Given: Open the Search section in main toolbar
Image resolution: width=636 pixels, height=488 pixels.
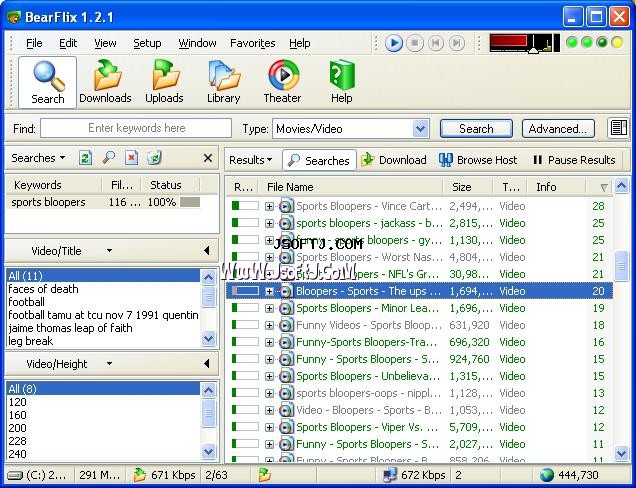Looking at the screenshot, I should pyautogui.click(x=47, y=82).
